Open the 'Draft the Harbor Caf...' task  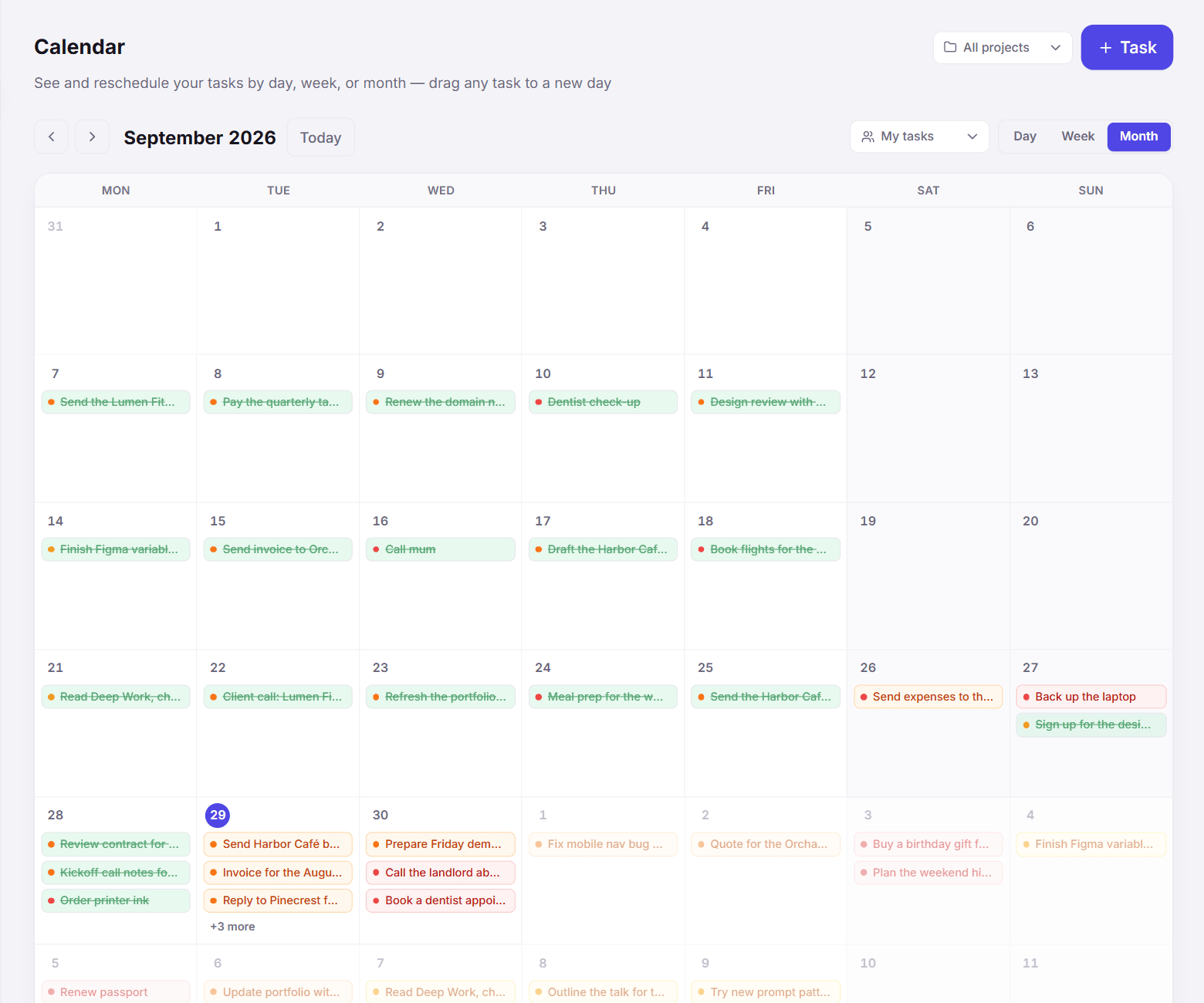(x=604, y=549)
